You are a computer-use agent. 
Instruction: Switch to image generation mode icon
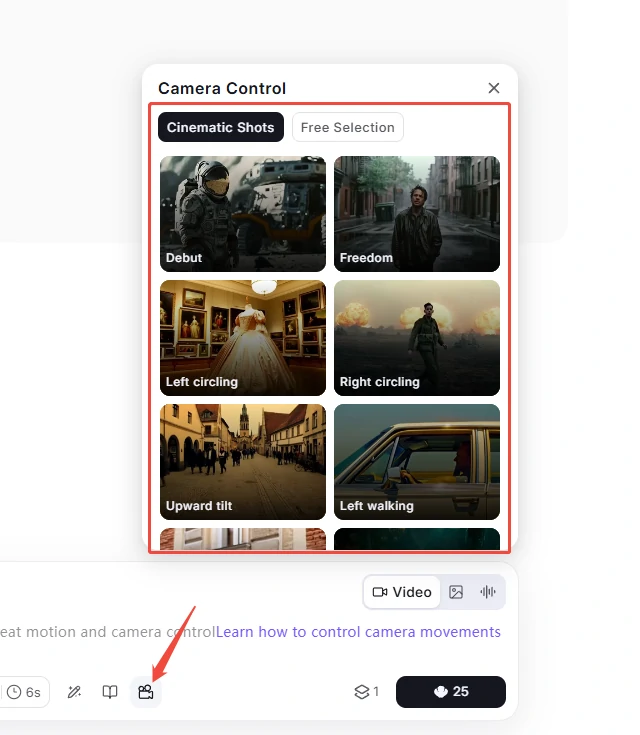(x=456, y=592)
